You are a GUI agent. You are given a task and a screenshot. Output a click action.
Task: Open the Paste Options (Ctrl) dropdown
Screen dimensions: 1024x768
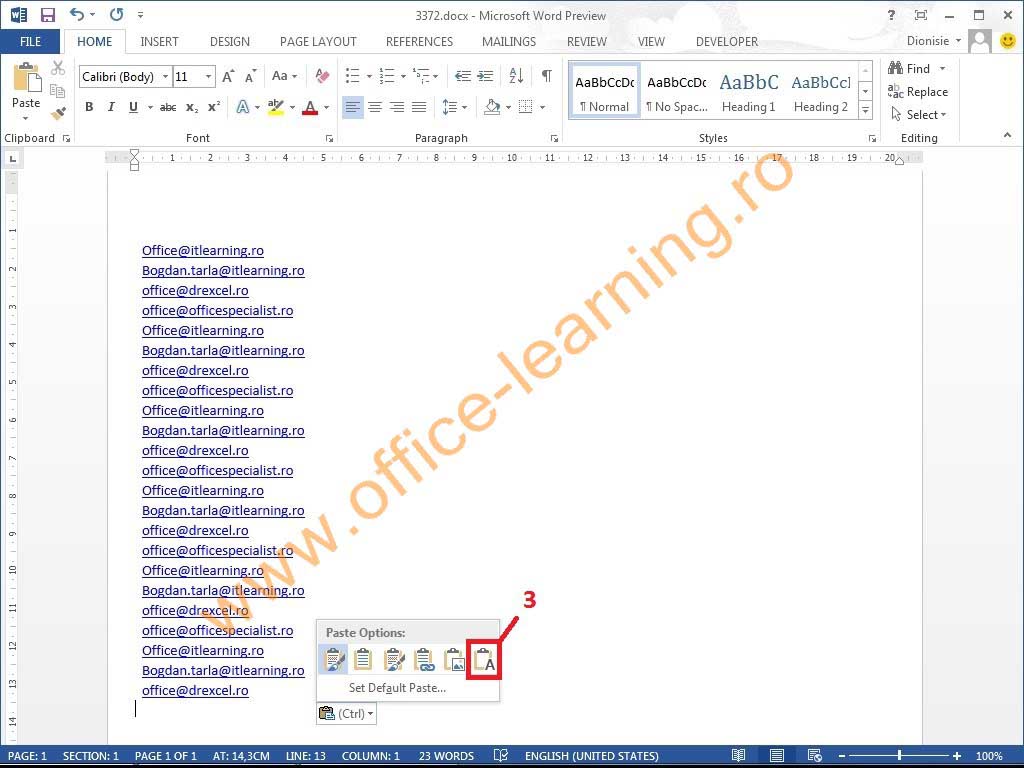pyautogui.click(x=346, y=713)
